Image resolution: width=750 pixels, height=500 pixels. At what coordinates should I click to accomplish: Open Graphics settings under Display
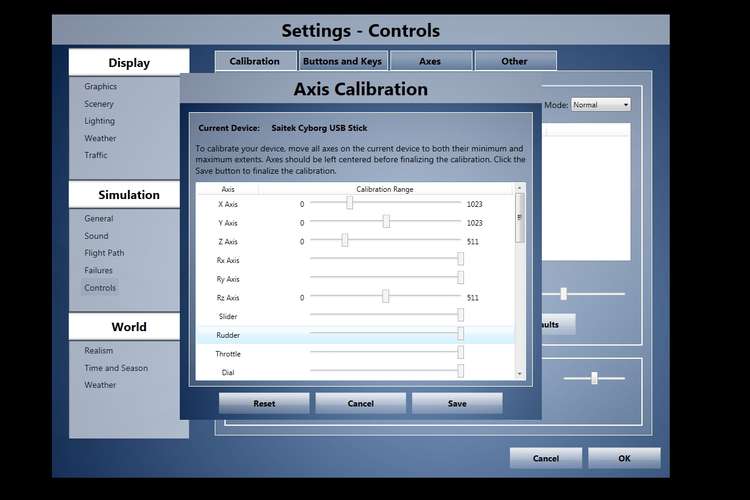(101, 87)
